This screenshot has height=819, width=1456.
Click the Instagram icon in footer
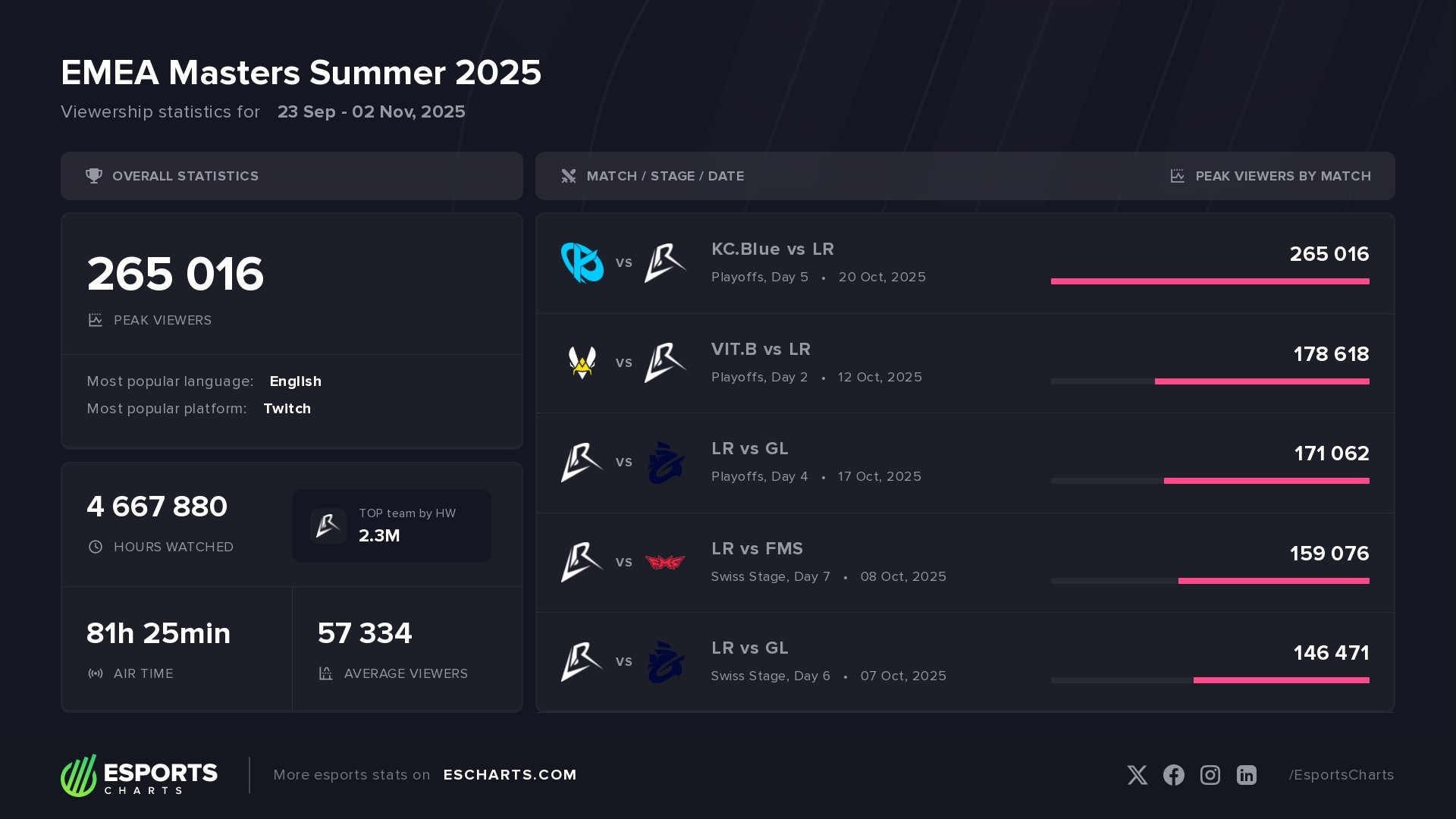pos(1210,775)
